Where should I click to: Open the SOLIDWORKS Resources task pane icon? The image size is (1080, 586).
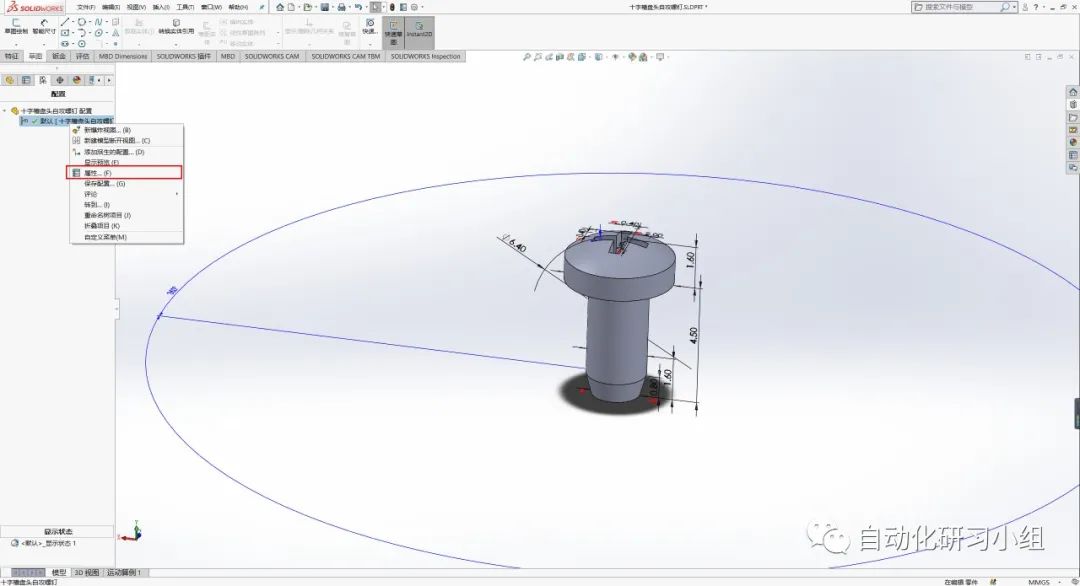point(1072,92)
